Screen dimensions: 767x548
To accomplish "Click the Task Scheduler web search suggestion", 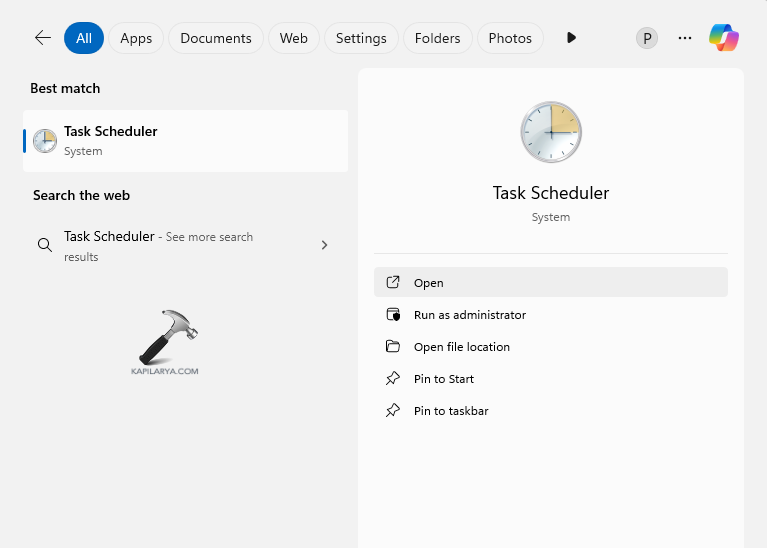I will tap(160, 245).
